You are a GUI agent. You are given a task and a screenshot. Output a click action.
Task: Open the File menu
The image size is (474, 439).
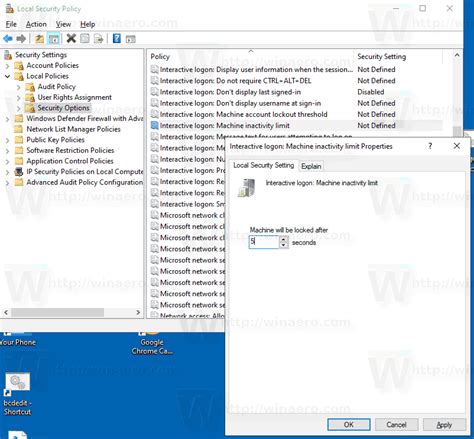[11, 24]
